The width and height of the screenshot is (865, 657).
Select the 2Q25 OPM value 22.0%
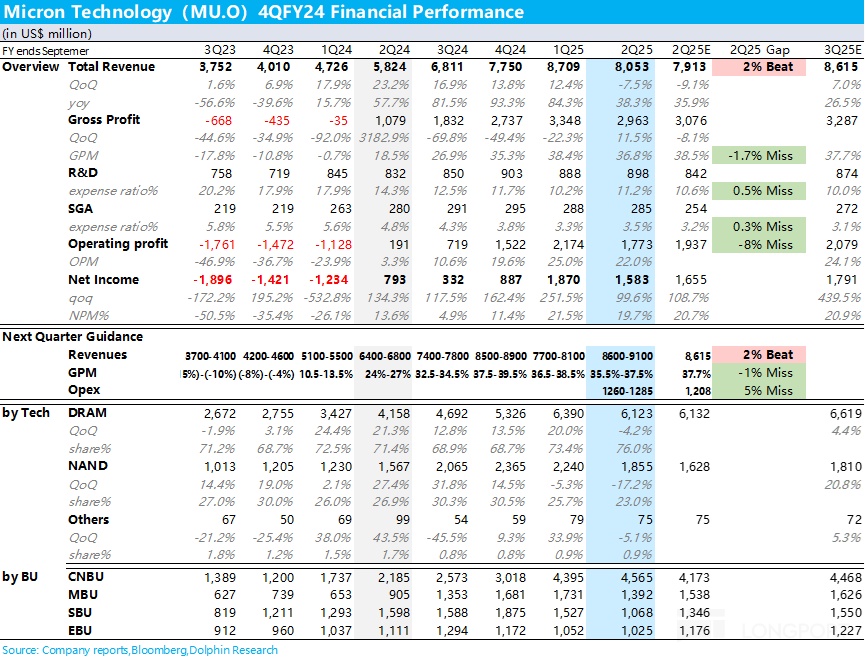[x=634, y=261]
